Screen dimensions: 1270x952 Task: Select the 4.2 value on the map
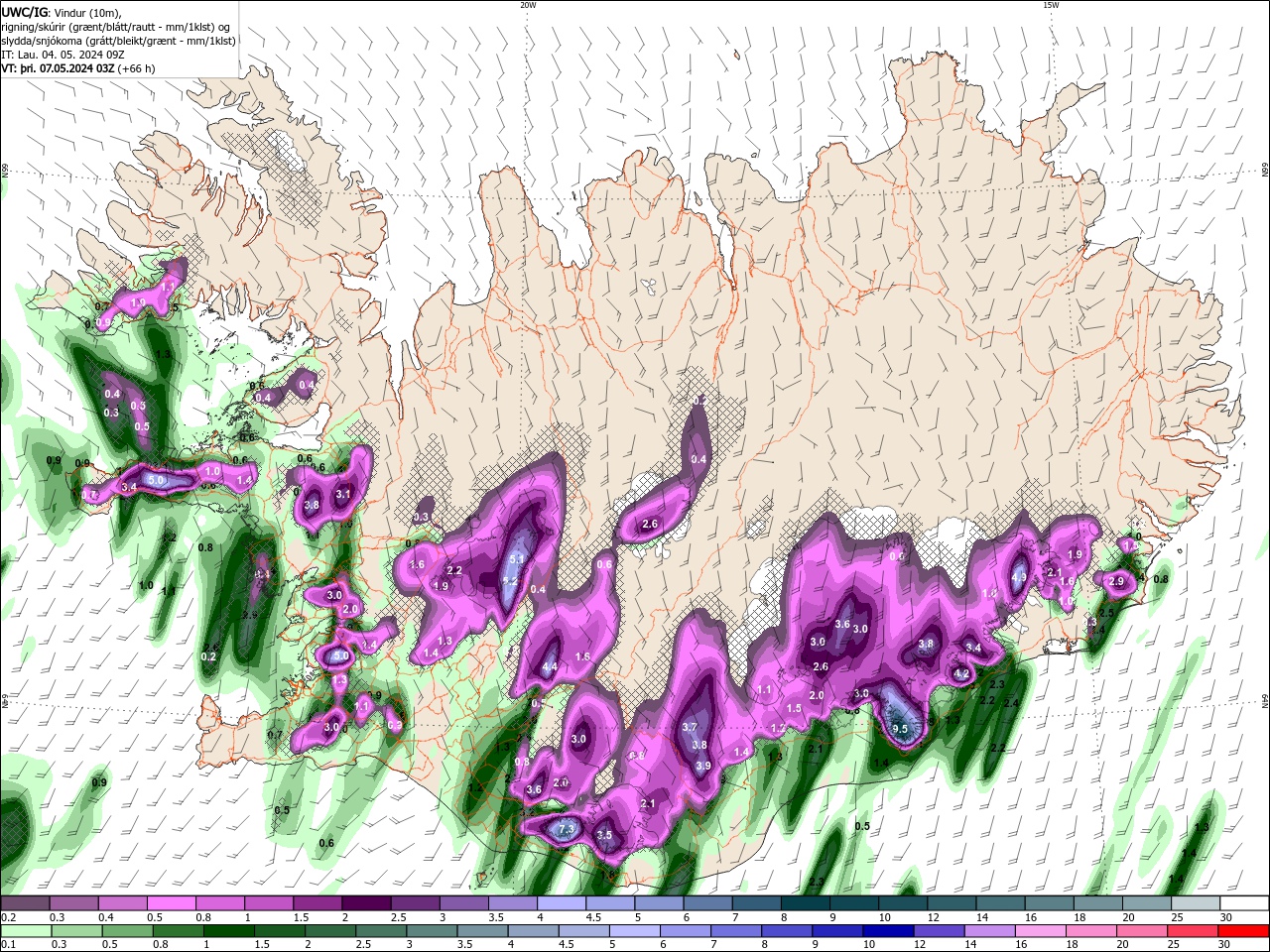click(x=960, y=673)
